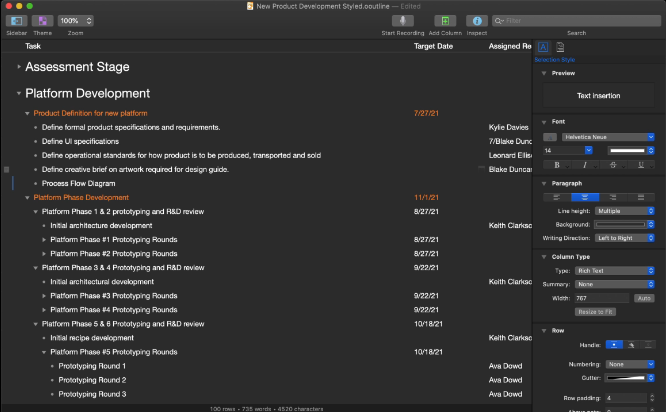
Task: Set paragraph alignment to center
Action: pos(585,197)
